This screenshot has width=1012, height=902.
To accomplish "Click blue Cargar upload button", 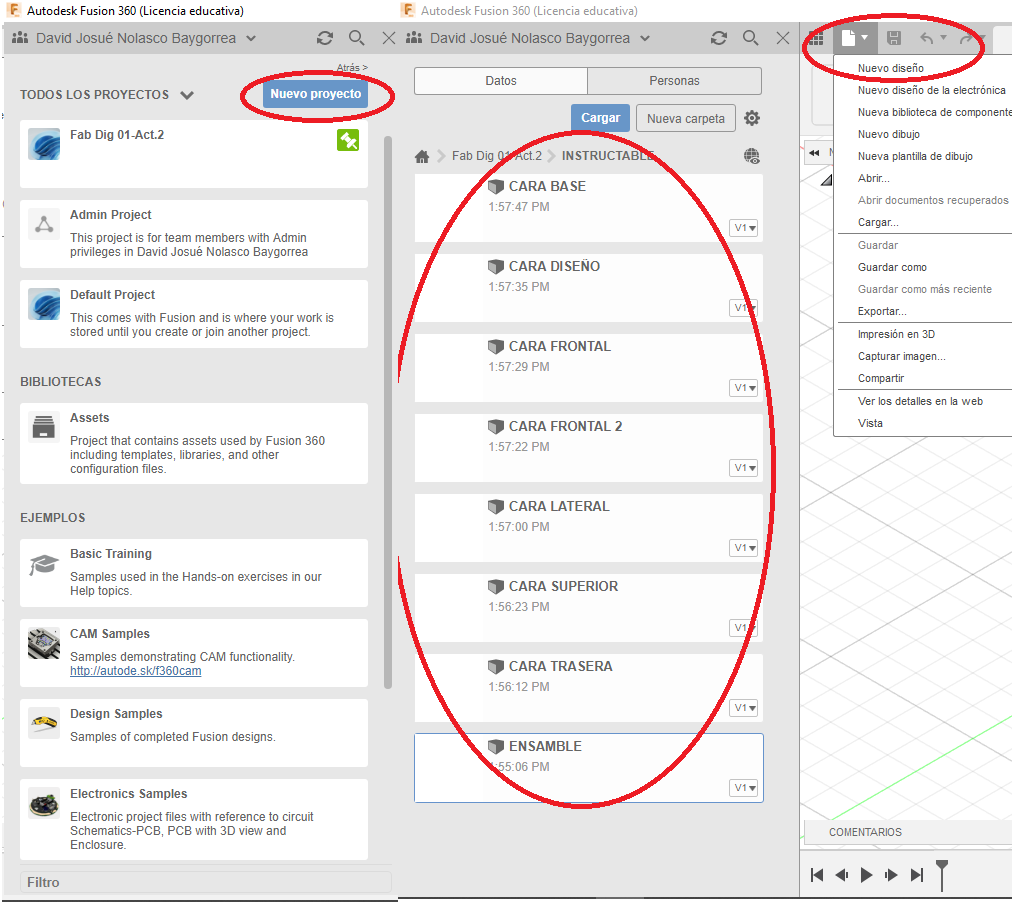I will (600, 118).
